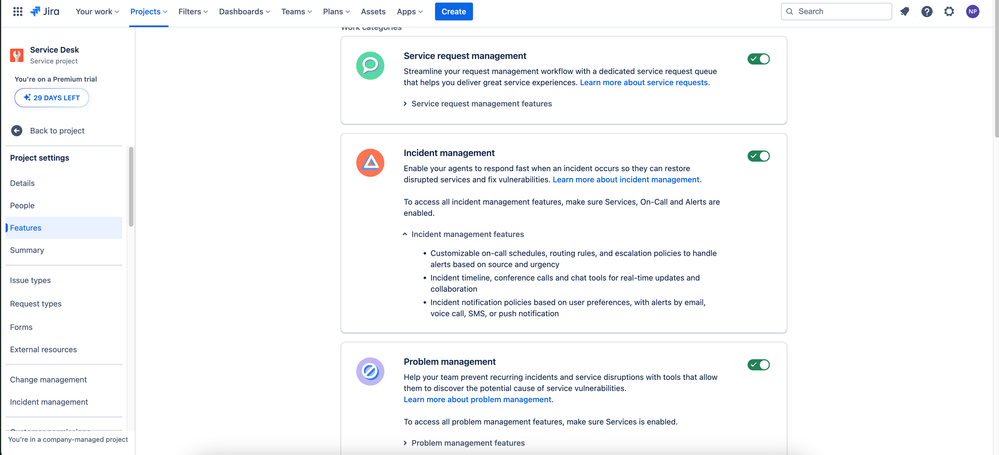Open the Teams dropdown

(297, 11)
